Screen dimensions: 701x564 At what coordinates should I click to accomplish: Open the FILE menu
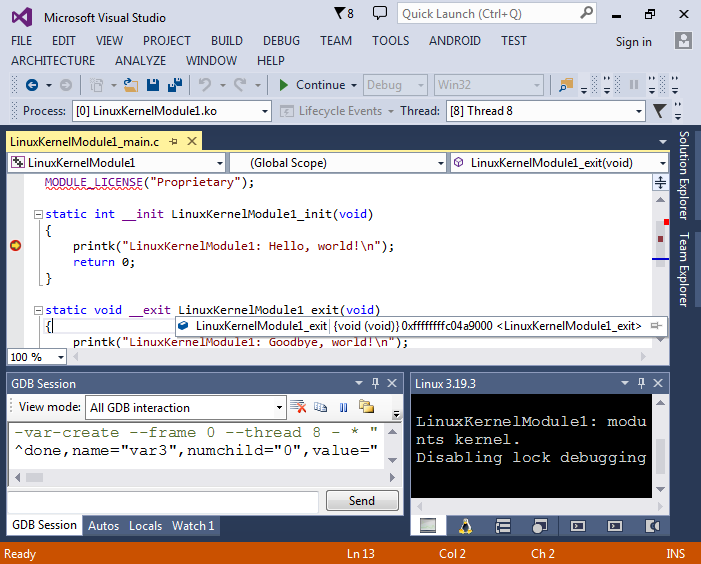(x=21, y=41)
